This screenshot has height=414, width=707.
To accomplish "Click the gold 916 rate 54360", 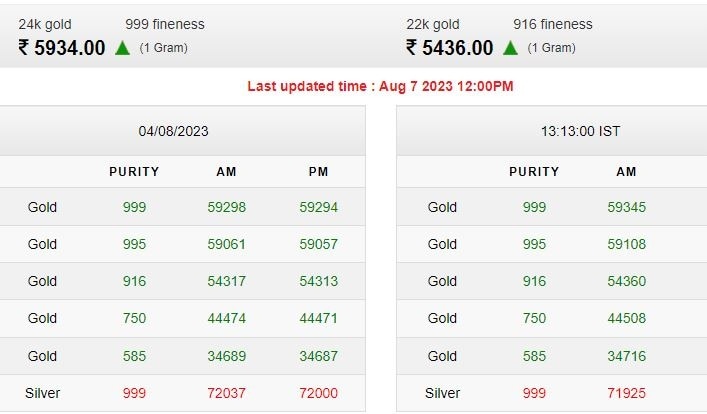I will [x=626, y=281].
